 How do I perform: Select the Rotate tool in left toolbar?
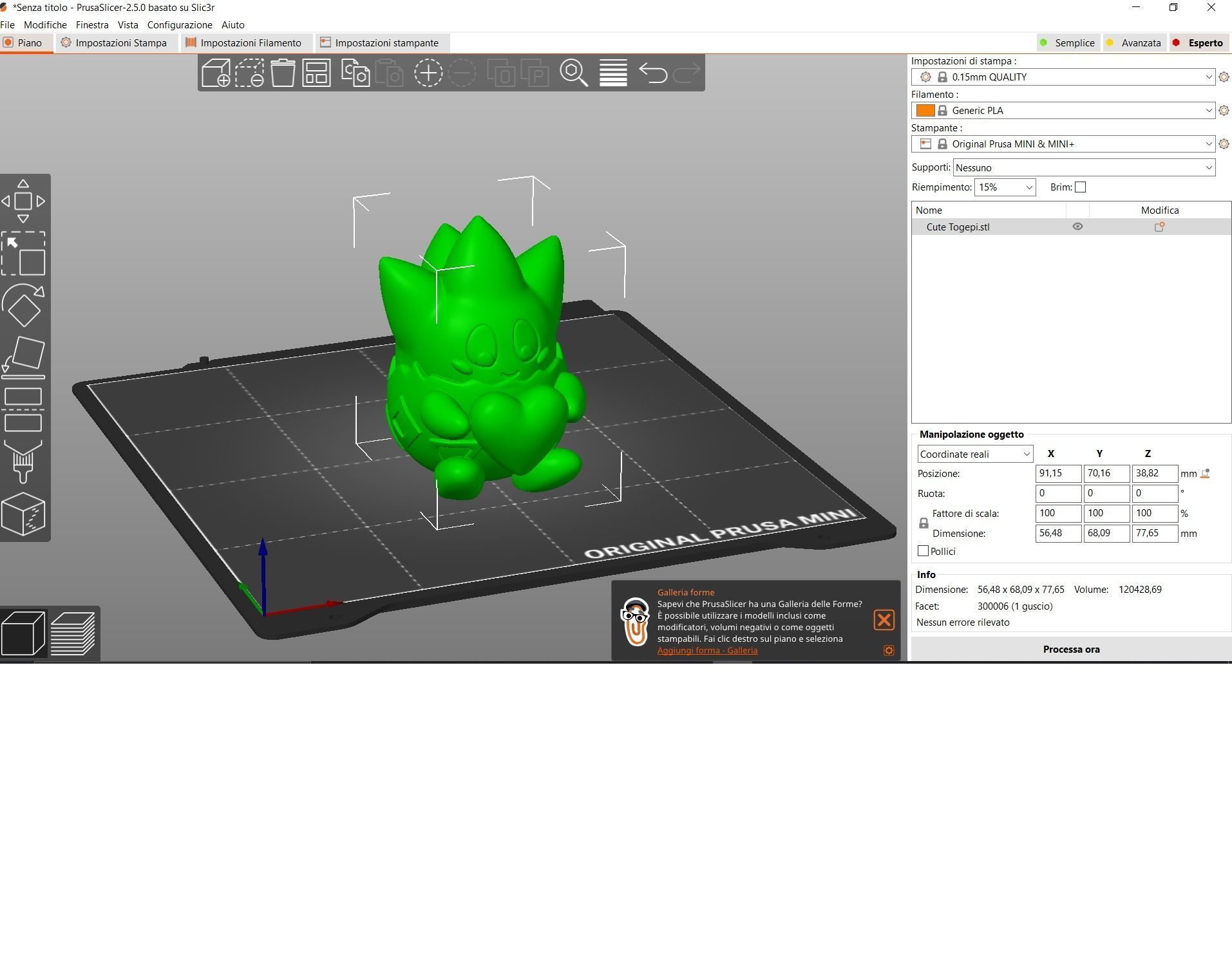(x=23, y=305)
